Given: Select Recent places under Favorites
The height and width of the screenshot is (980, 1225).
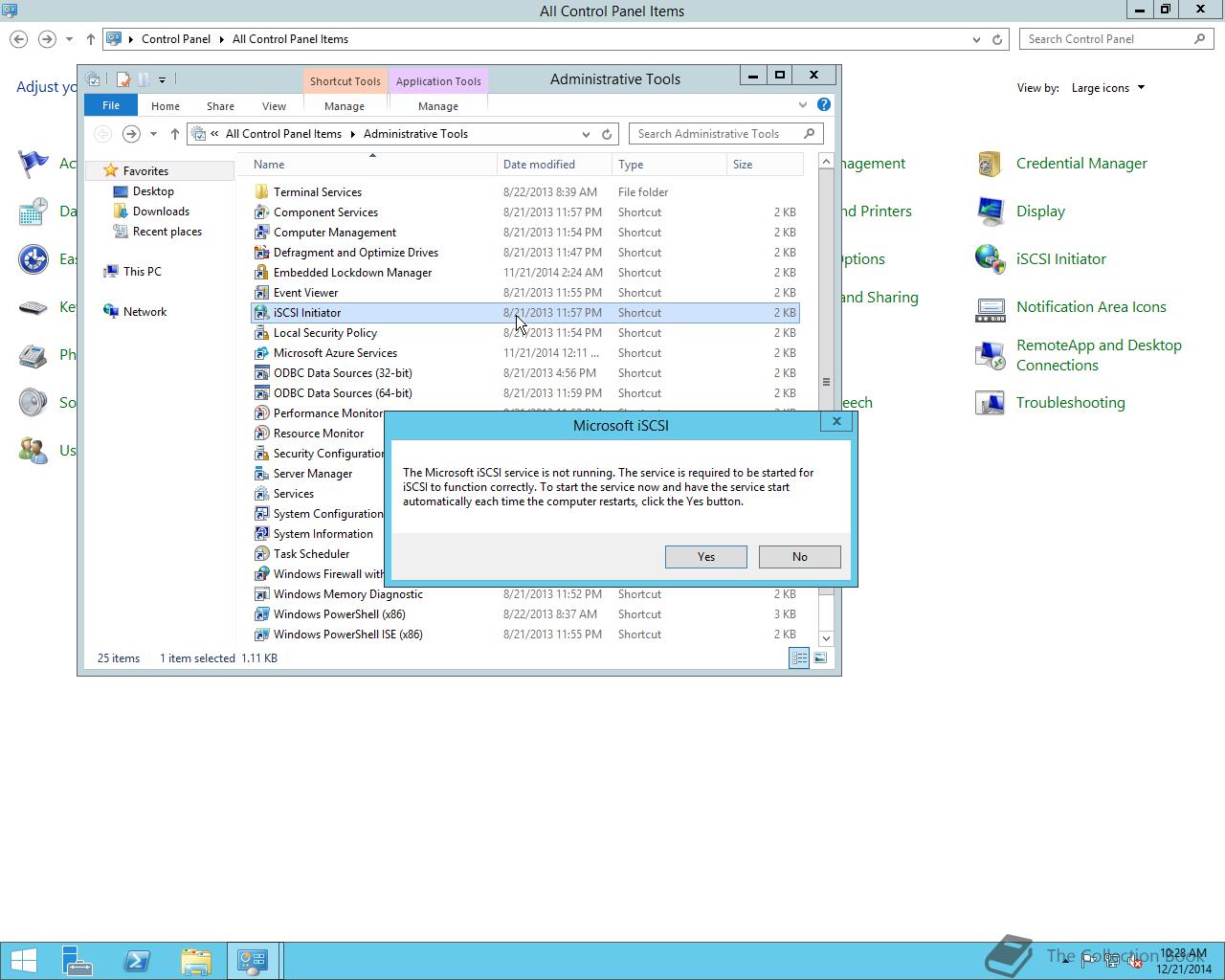Looking at the screenshot, I should pyautogui.click(x=167, y=232).
